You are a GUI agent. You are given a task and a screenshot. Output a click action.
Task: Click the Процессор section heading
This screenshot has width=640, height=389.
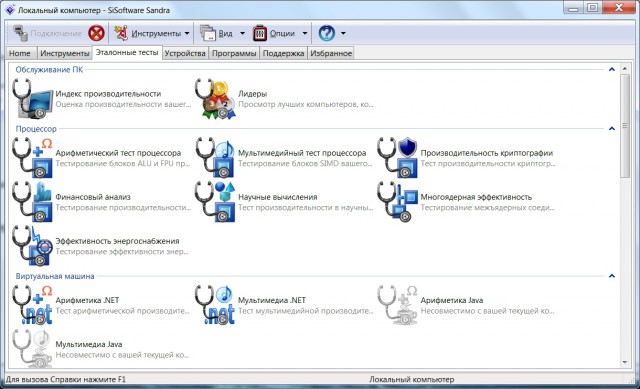coord(36,129)
